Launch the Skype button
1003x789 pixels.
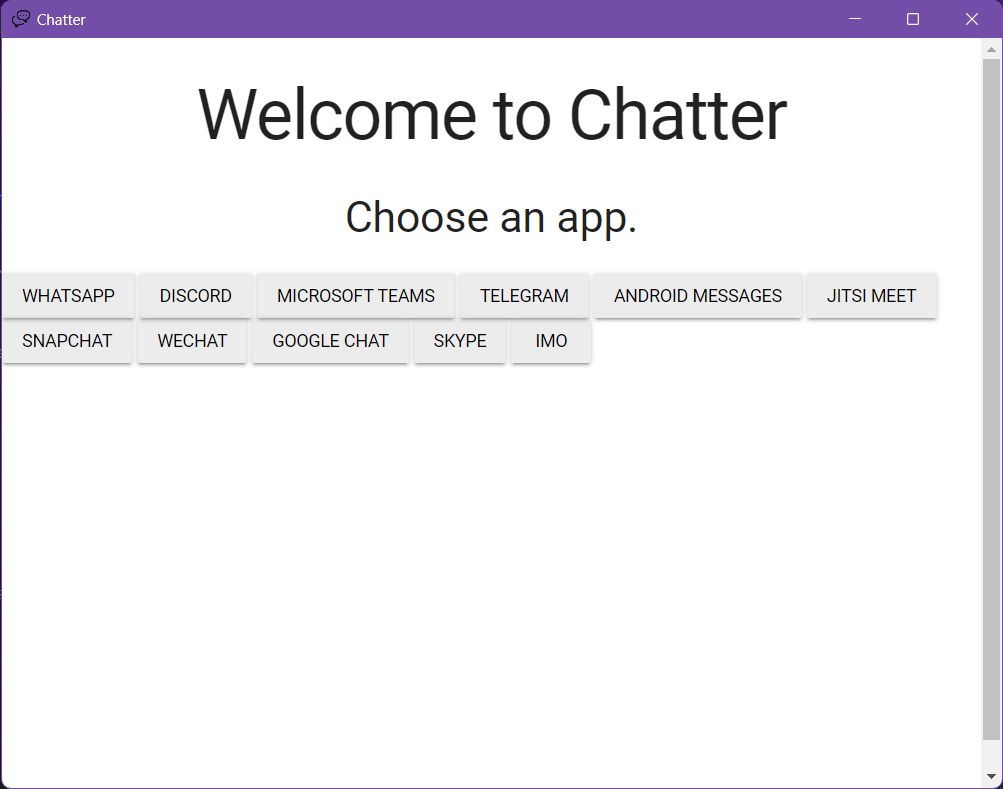point(460,340)
